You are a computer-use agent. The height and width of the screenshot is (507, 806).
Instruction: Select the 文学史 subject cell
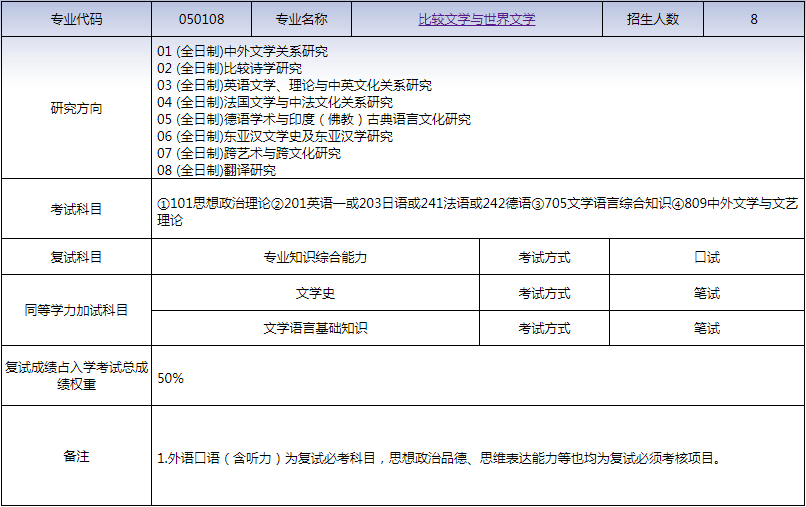(x=315, y=293)
